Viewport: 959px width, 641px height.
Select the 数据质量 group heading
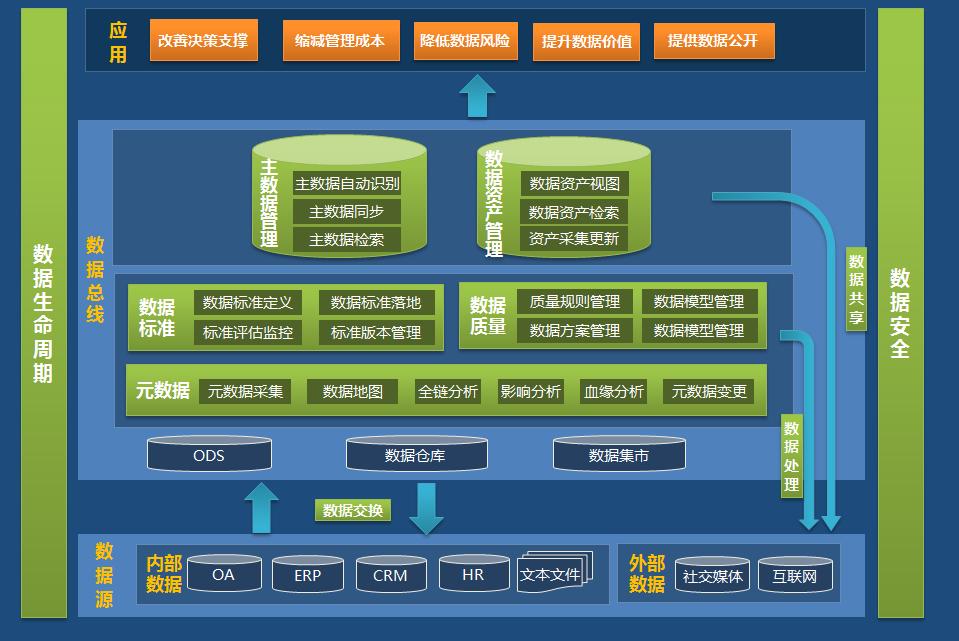point(487,316)
